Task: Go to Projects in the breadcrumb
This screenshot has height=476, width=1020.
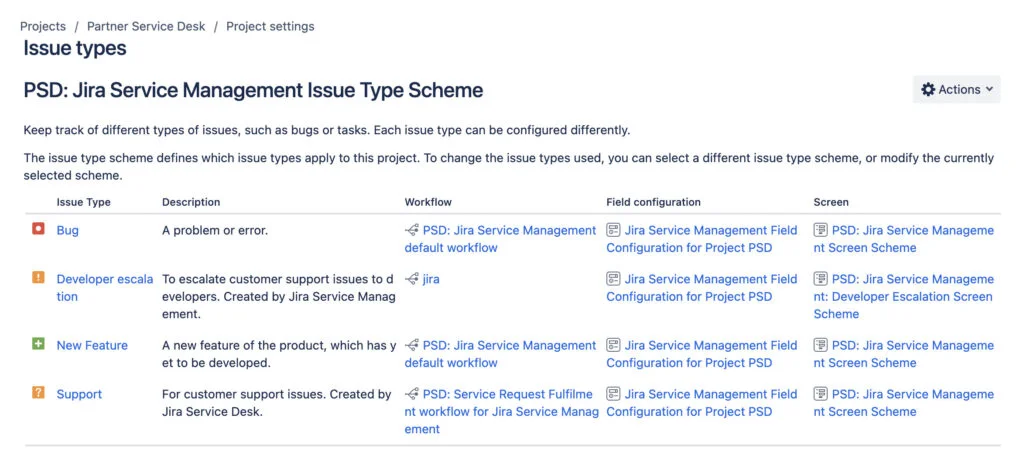Action: tap(43, 27)
